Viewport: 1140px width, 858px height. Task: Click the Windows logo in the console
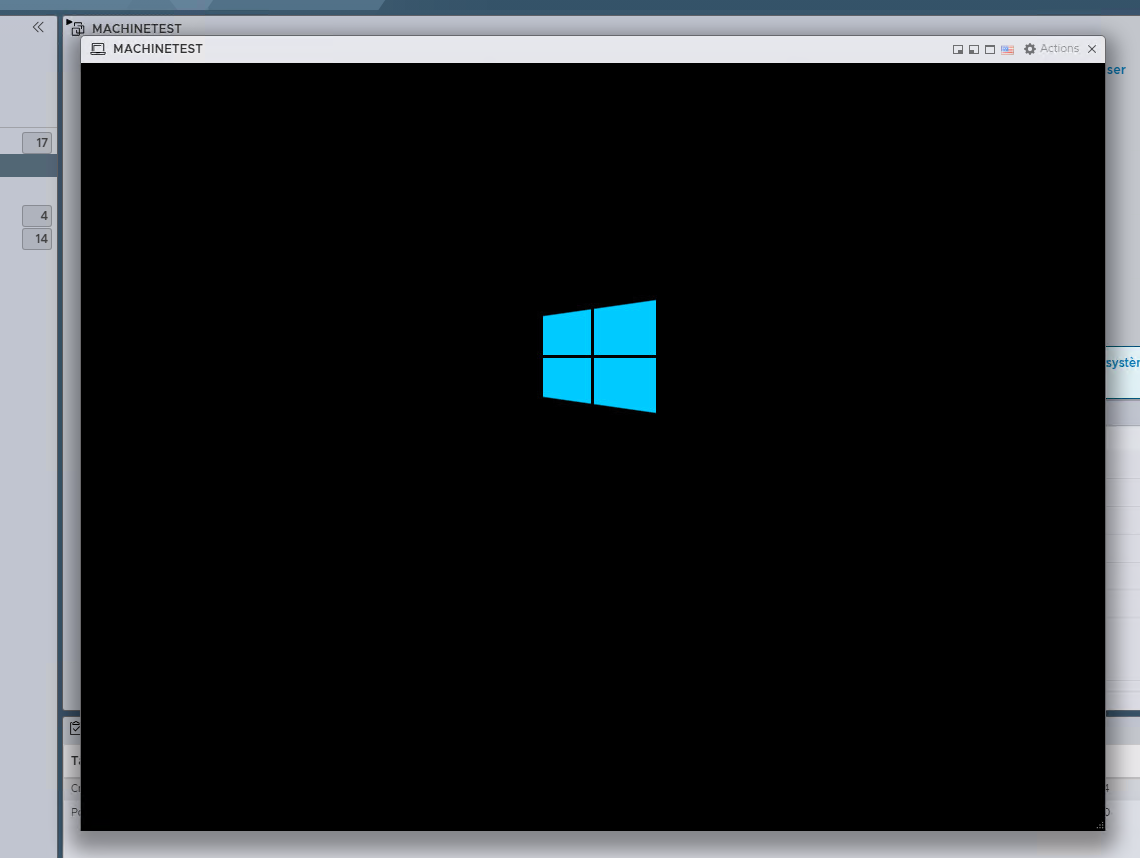pos(599,356)
